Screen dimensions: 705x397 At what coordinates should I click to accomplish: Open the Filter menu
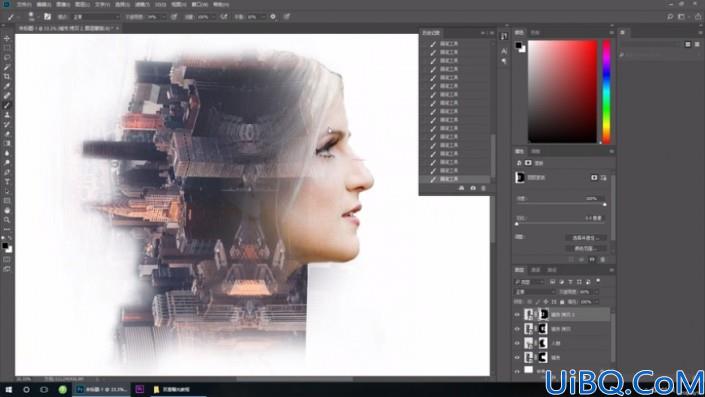(142, 4)
